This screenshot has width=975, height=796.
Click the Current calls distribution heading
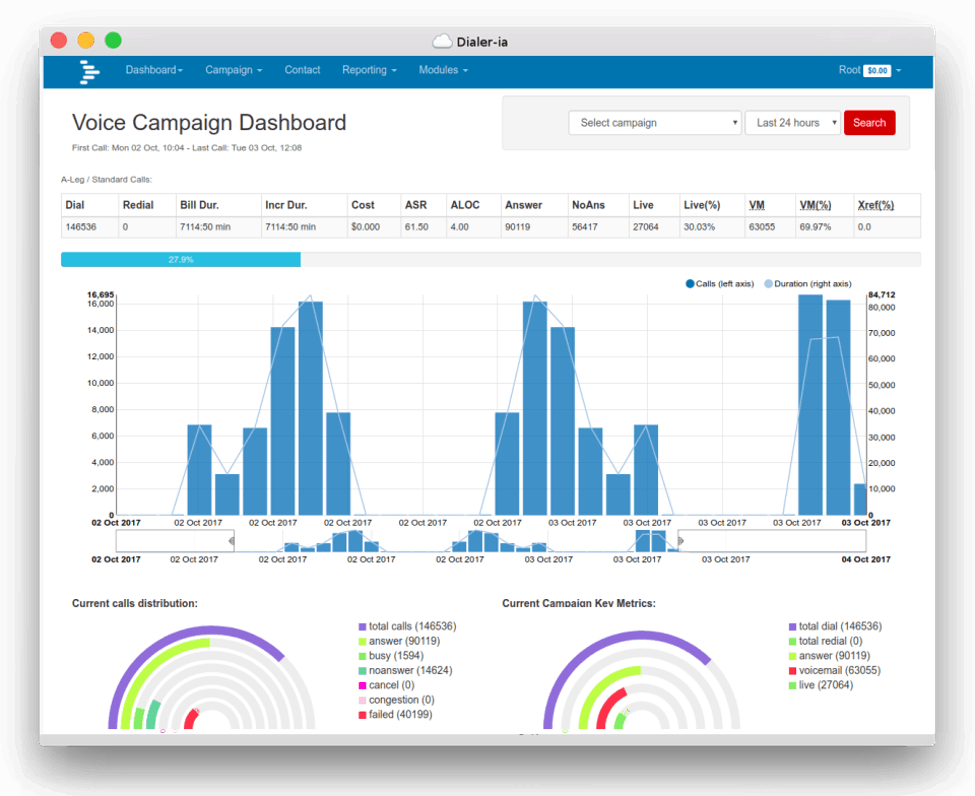[135, 603]
